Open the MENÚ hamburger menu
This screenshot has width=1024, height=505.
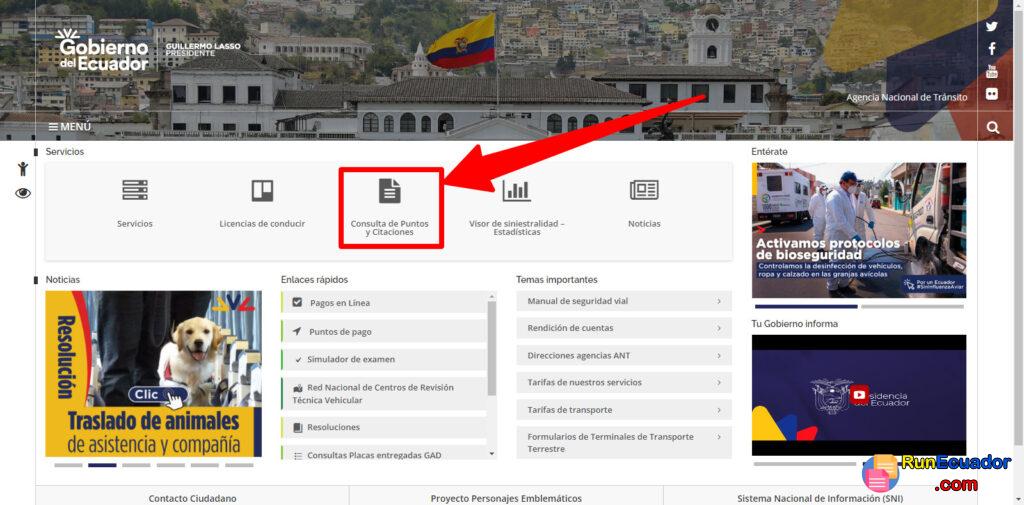[x=70, y=127]
